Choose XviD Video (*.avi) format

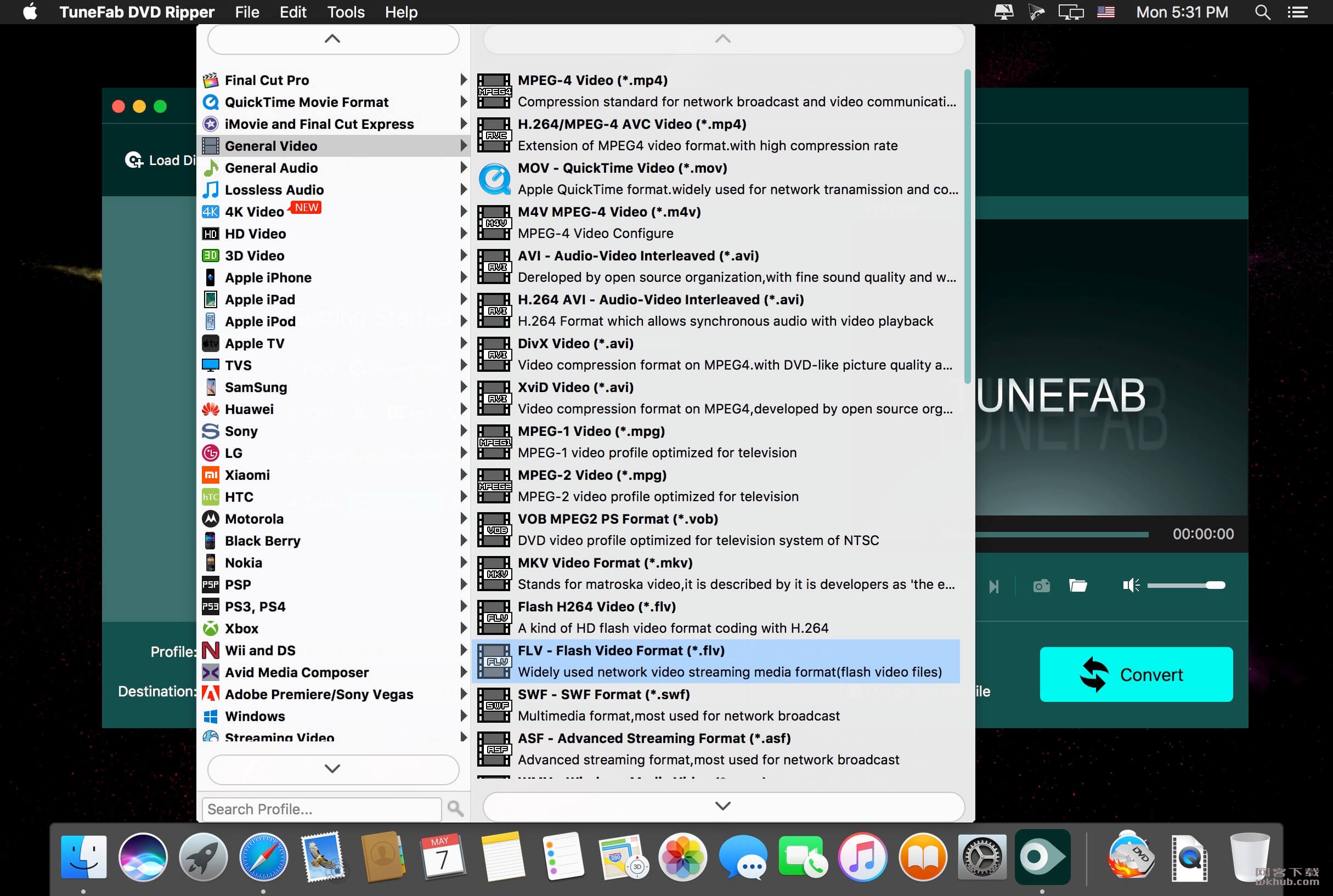click(x=717, y=398)
